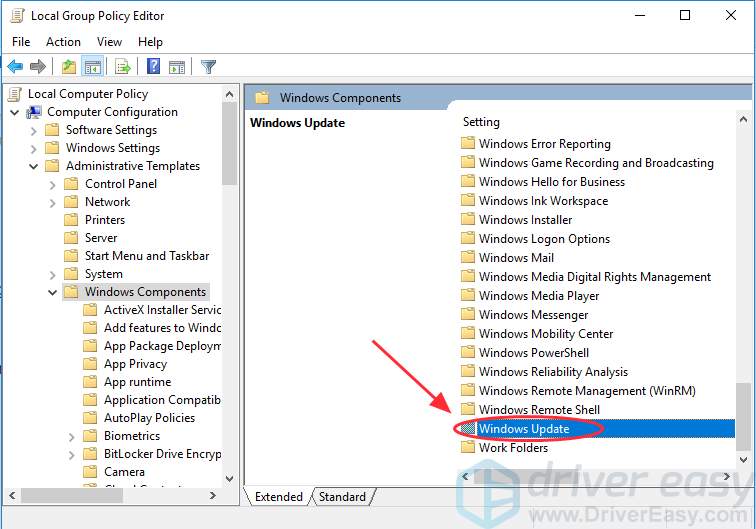Expand the Software Settings node
The height and width of the screenshot is (529, 756).
(x=33, y=130)
